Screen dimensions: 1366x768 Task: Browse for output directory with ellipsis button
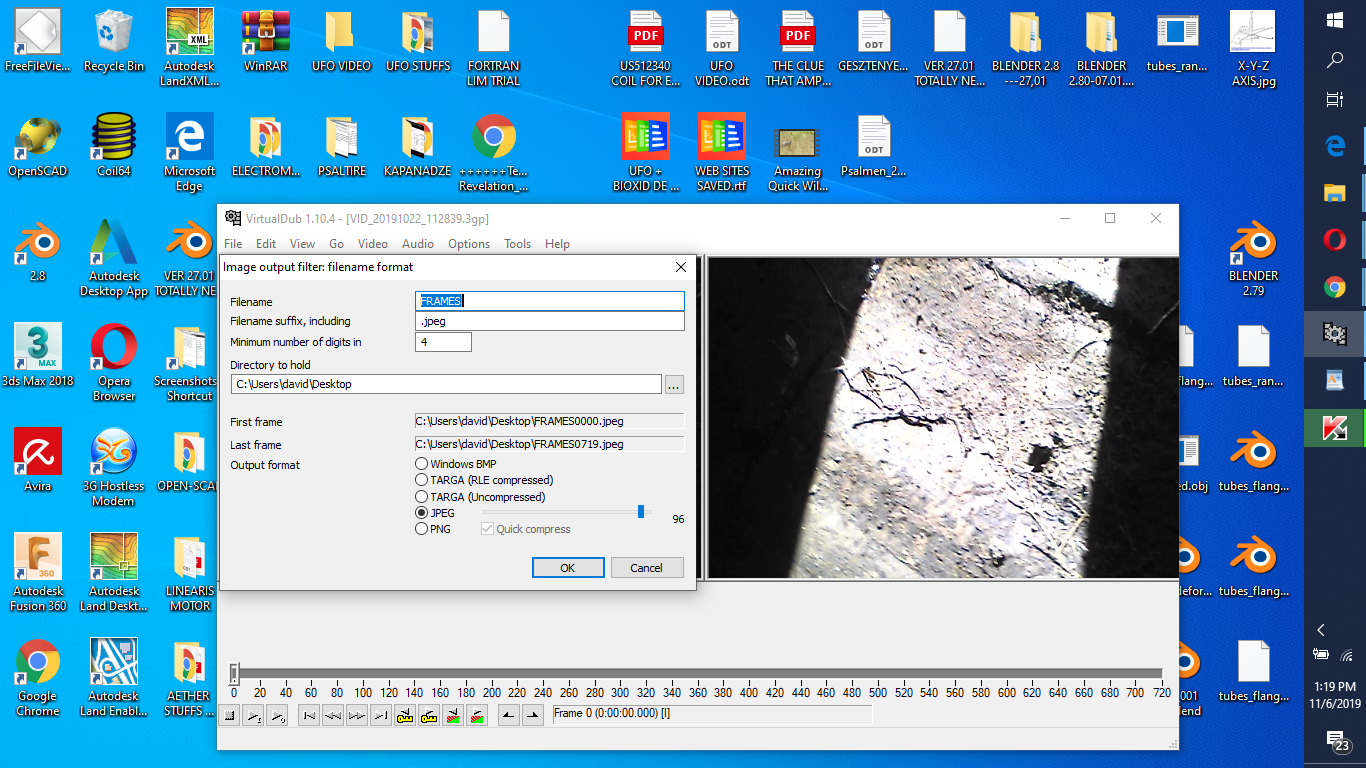[x=674, y=384]
